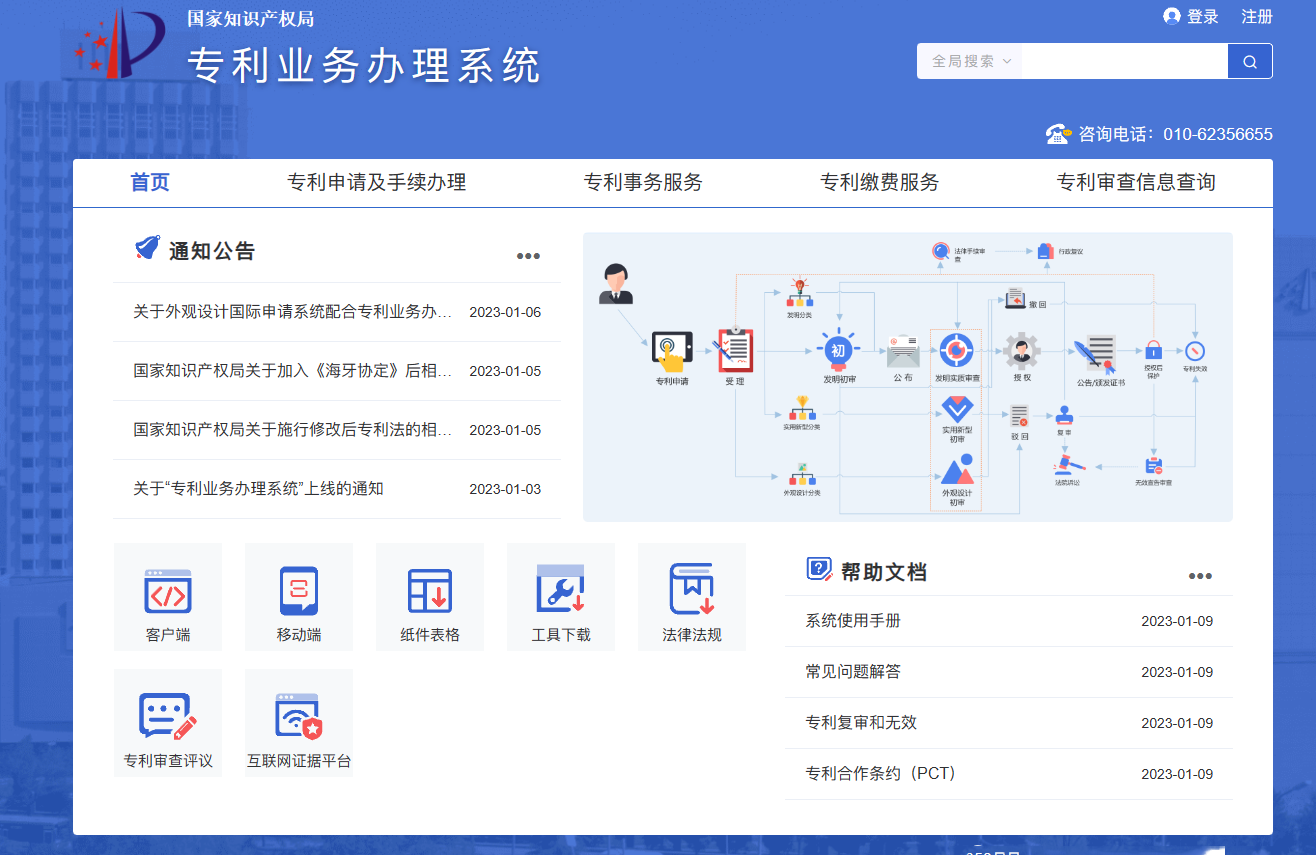This screenshot has width=1316, height=855.
Task: Click the telephone icon beside 咨询电话
Action: (1059, 134)
